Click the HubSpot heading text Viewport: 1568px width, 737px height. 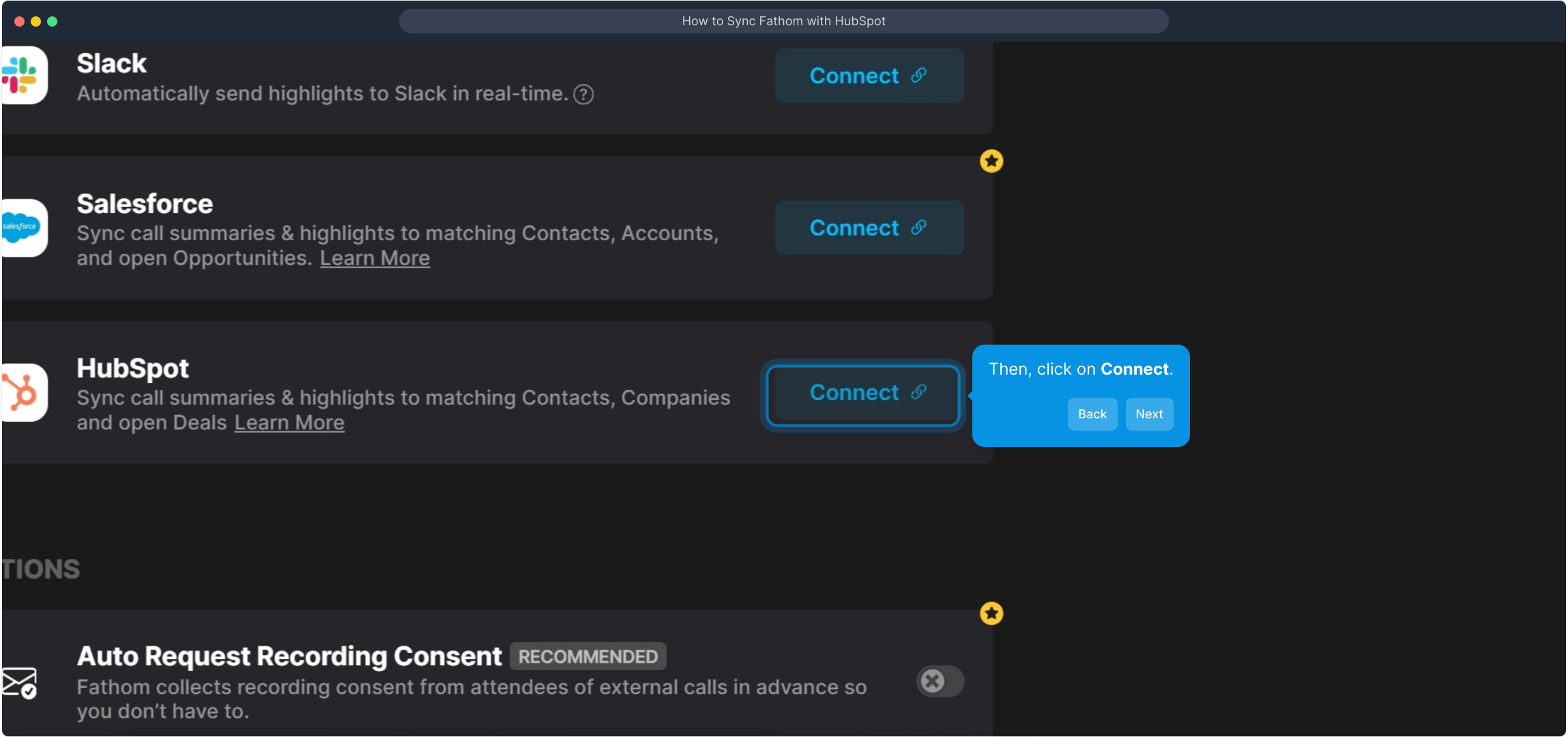coord(132,369)
